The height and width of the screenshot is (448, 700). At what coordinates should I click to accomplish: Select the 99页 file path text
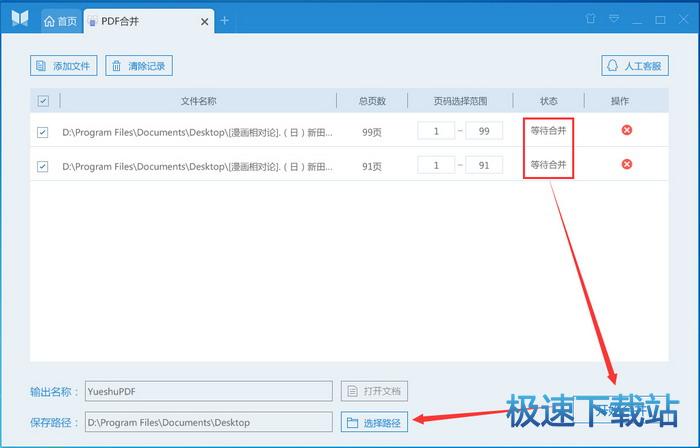(197, 132)
